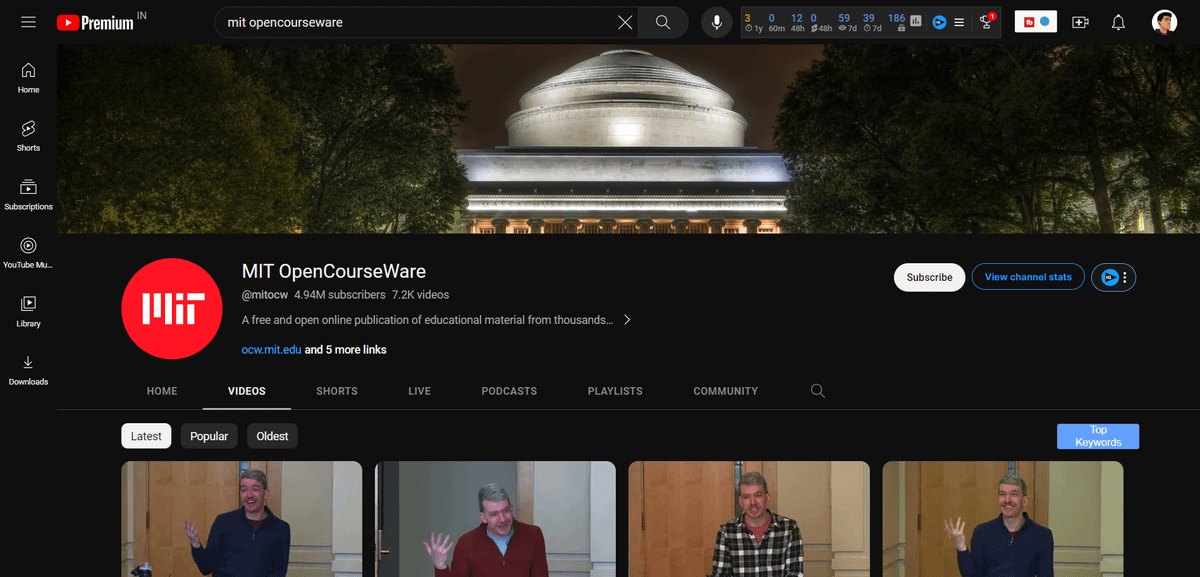Open the ocw.mit.edu link
Screen dimensions: 1200x577
pos(271,350)
